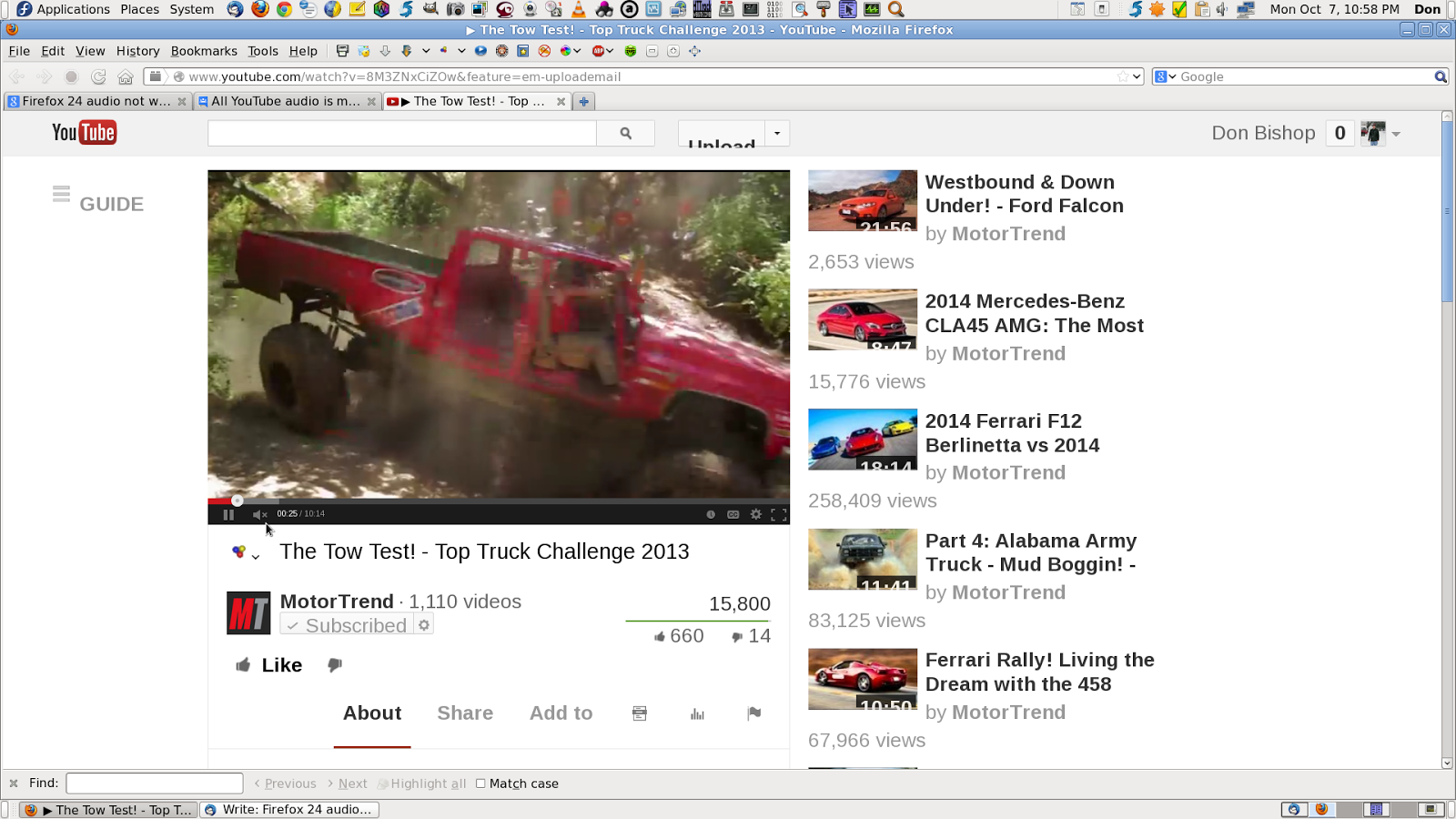Bookmark this page with the star
The image size is (1456, 819).
tap(1123, 76)
